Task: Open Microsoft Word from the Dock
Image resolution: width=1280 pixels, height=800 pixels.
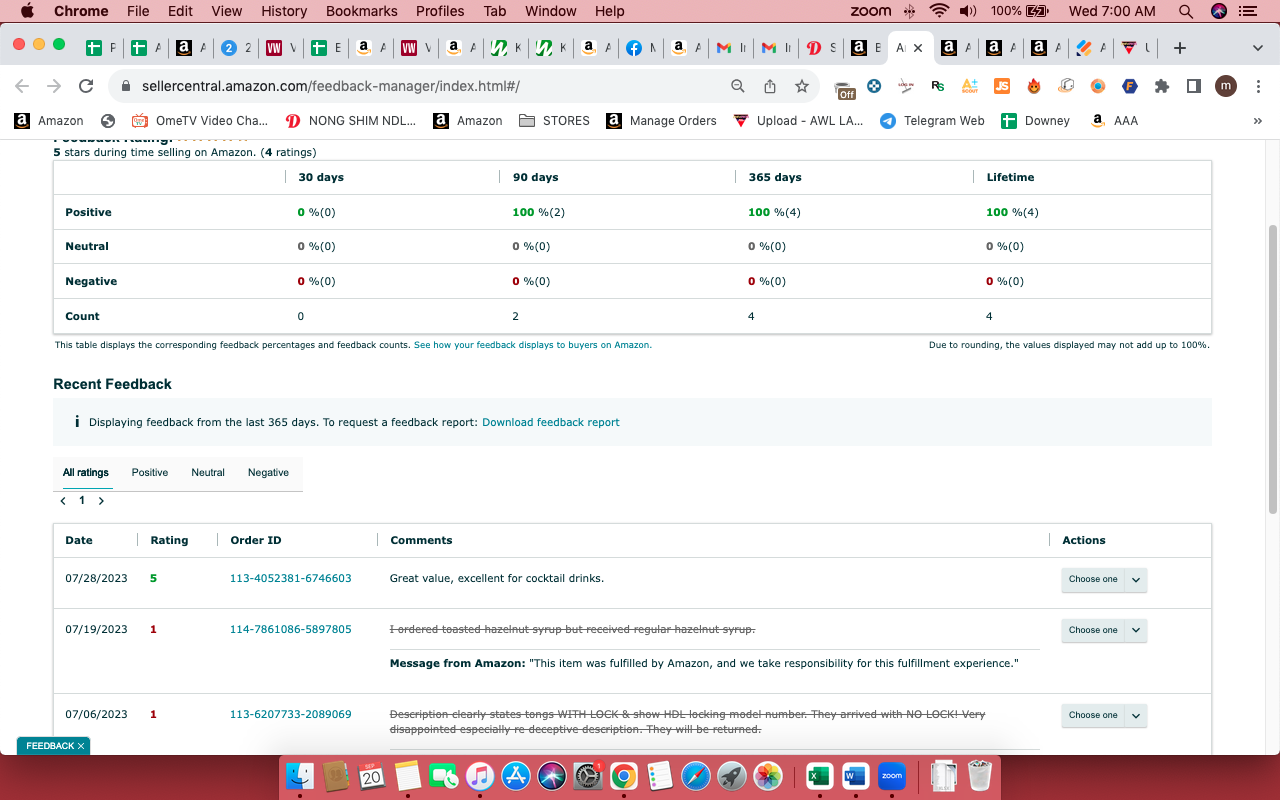Action: [x=855, y=775]
